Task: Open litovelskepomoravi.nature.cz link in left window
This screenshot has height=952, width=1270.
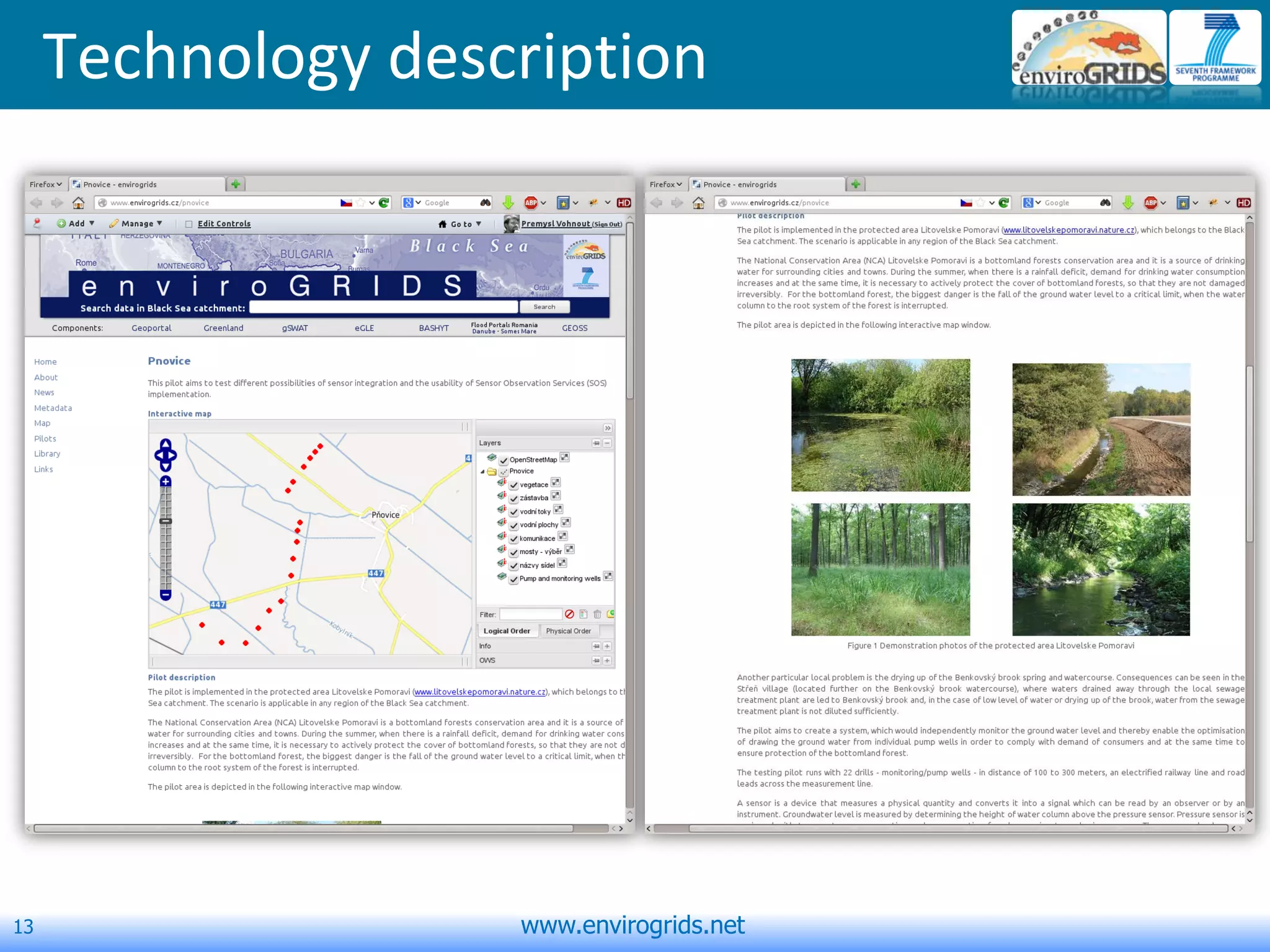Action: 480,692
